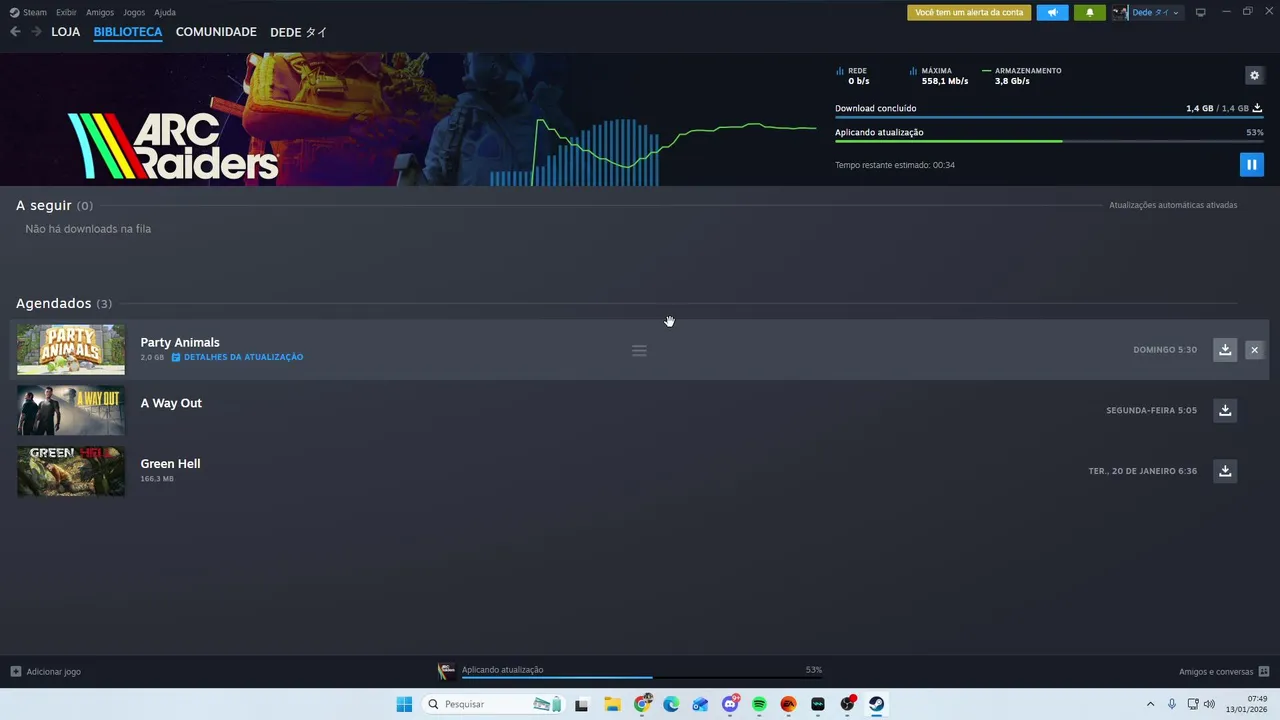Click the bottom status bar update progress
Screen dimensions: 1280x720
pos(642,678)
